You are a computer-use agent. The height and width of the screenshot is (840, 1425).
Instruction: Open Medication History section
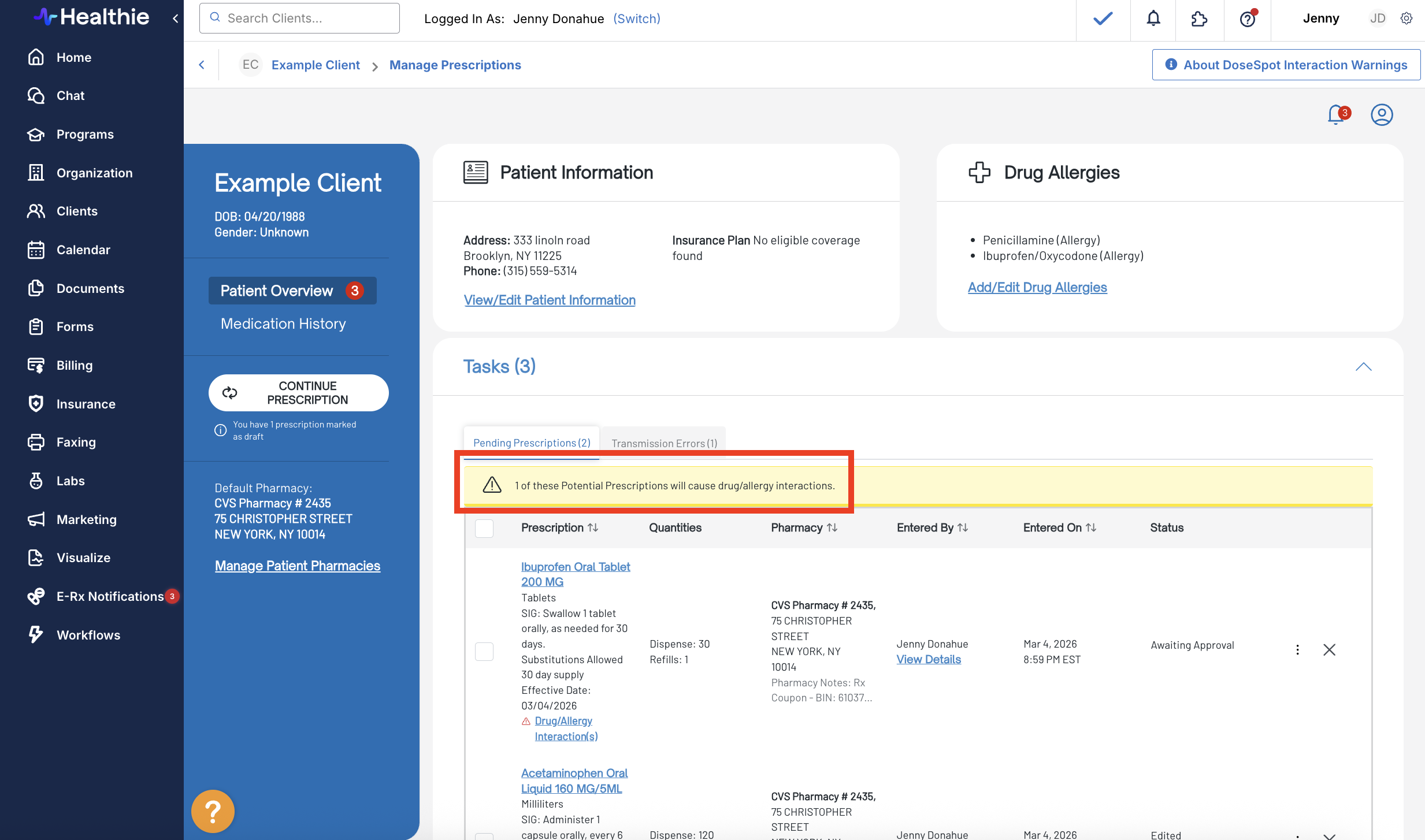click(x=283, y=324)
